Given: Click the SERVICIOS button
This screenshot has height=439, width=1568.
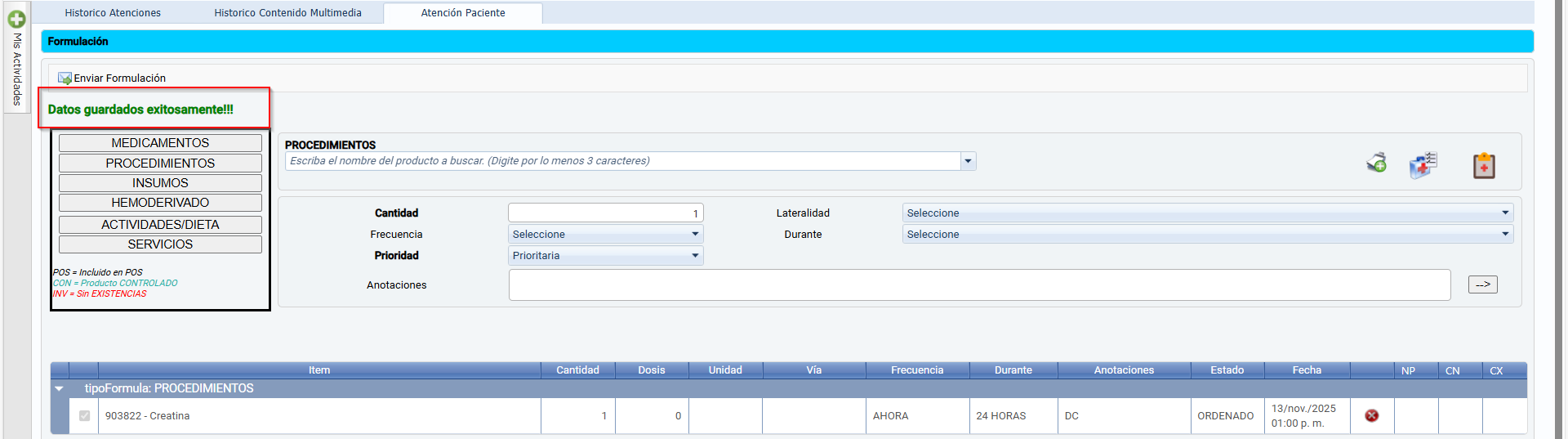Looking at the screenshot, I should [x=160, y=244].
